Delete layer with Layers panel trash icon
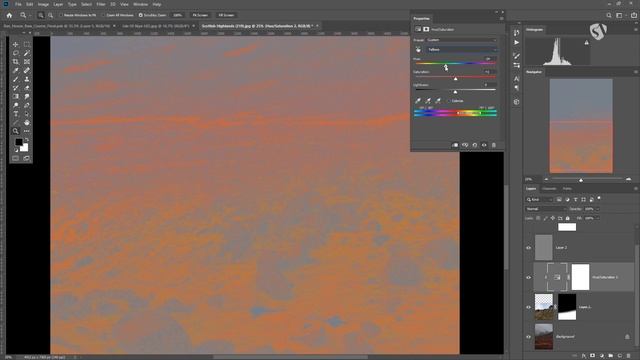The height and width of the screenshot is (360, 640). (x=629, y=356)
